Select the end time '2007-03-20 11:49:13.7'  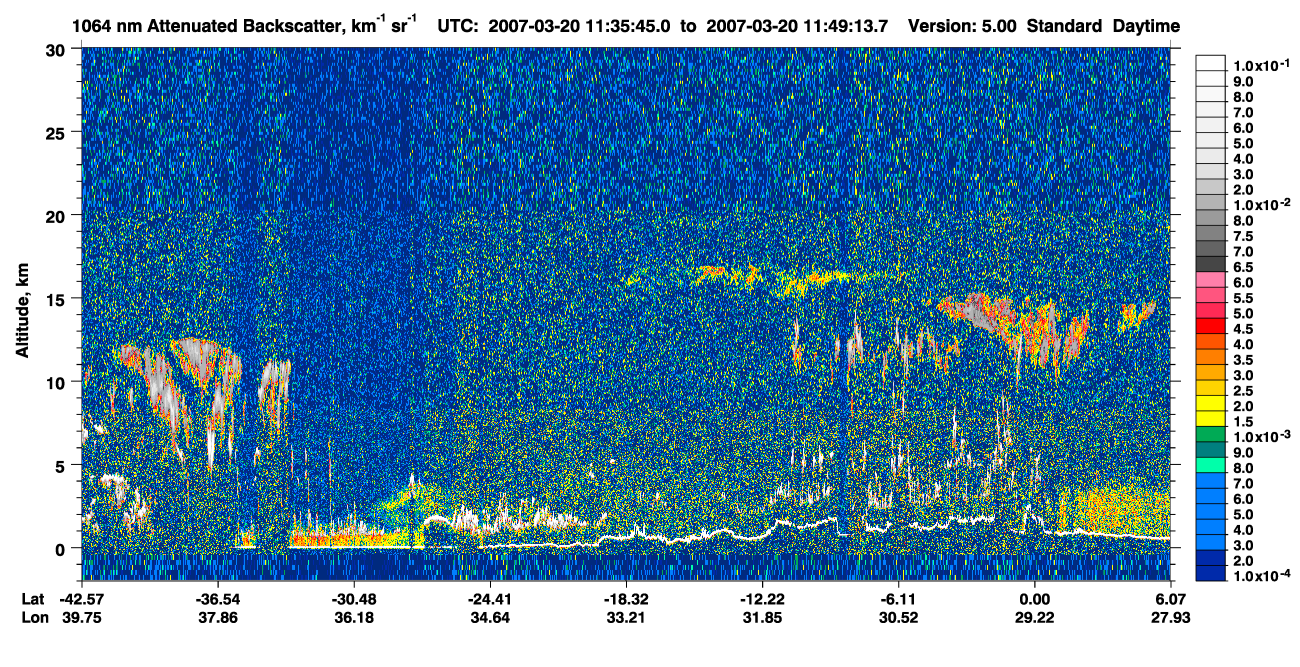797,26
